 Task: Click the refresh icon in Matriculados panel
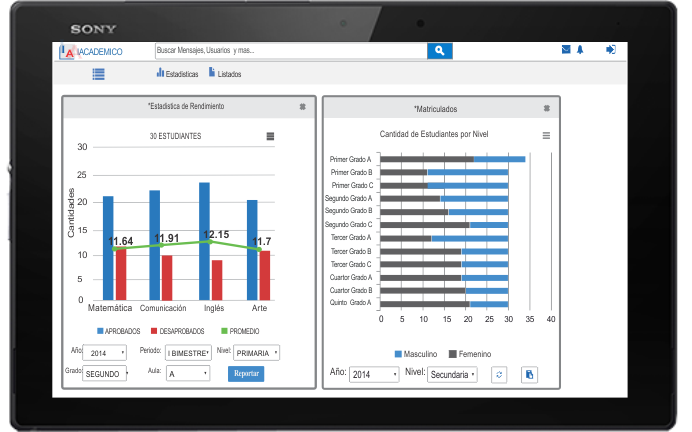(x=500, y=374)
